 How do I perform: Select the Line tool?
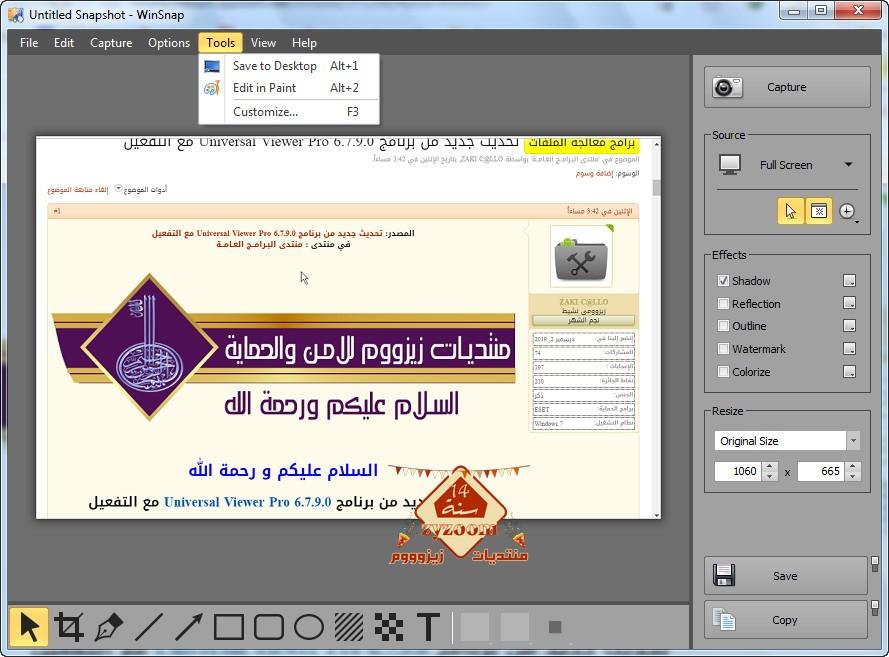[149, 627]
